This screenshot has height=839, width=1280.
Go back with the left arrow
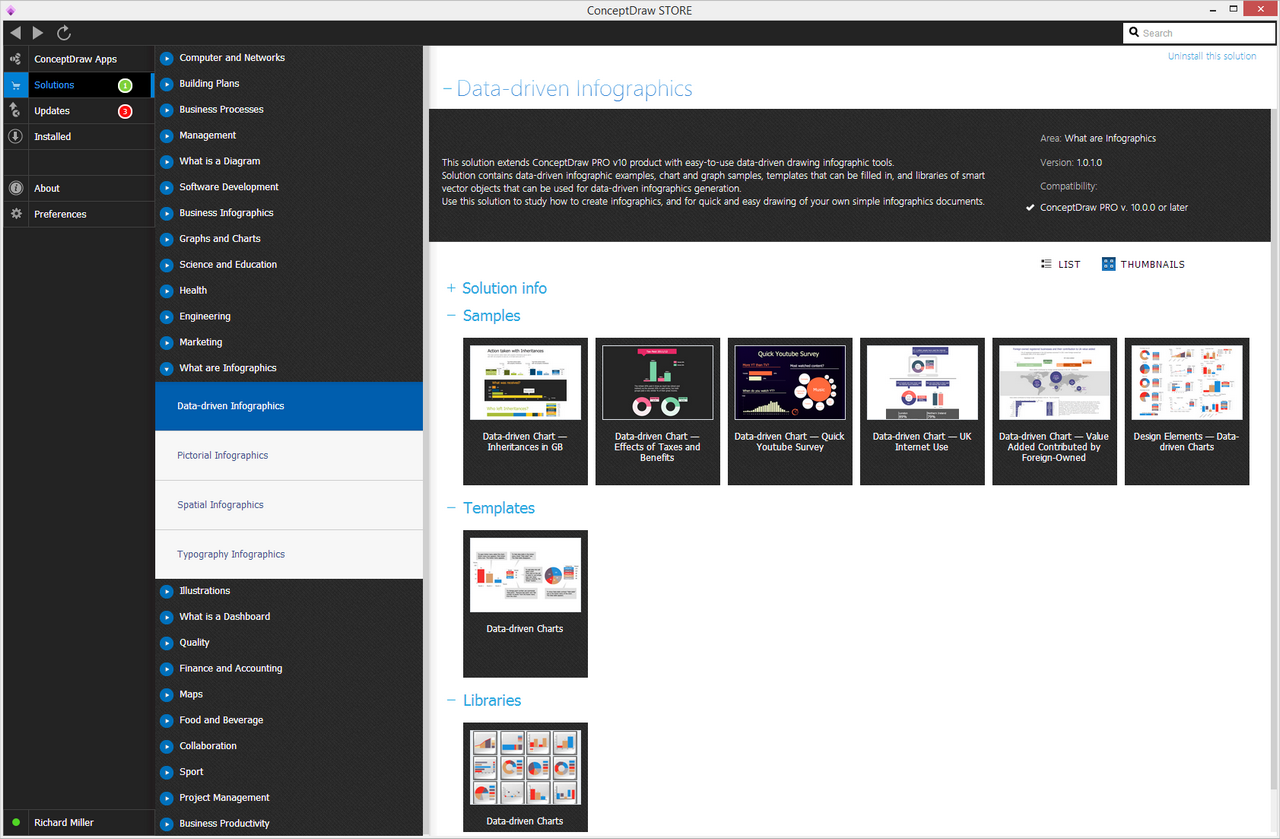click(x=15, y=33)
